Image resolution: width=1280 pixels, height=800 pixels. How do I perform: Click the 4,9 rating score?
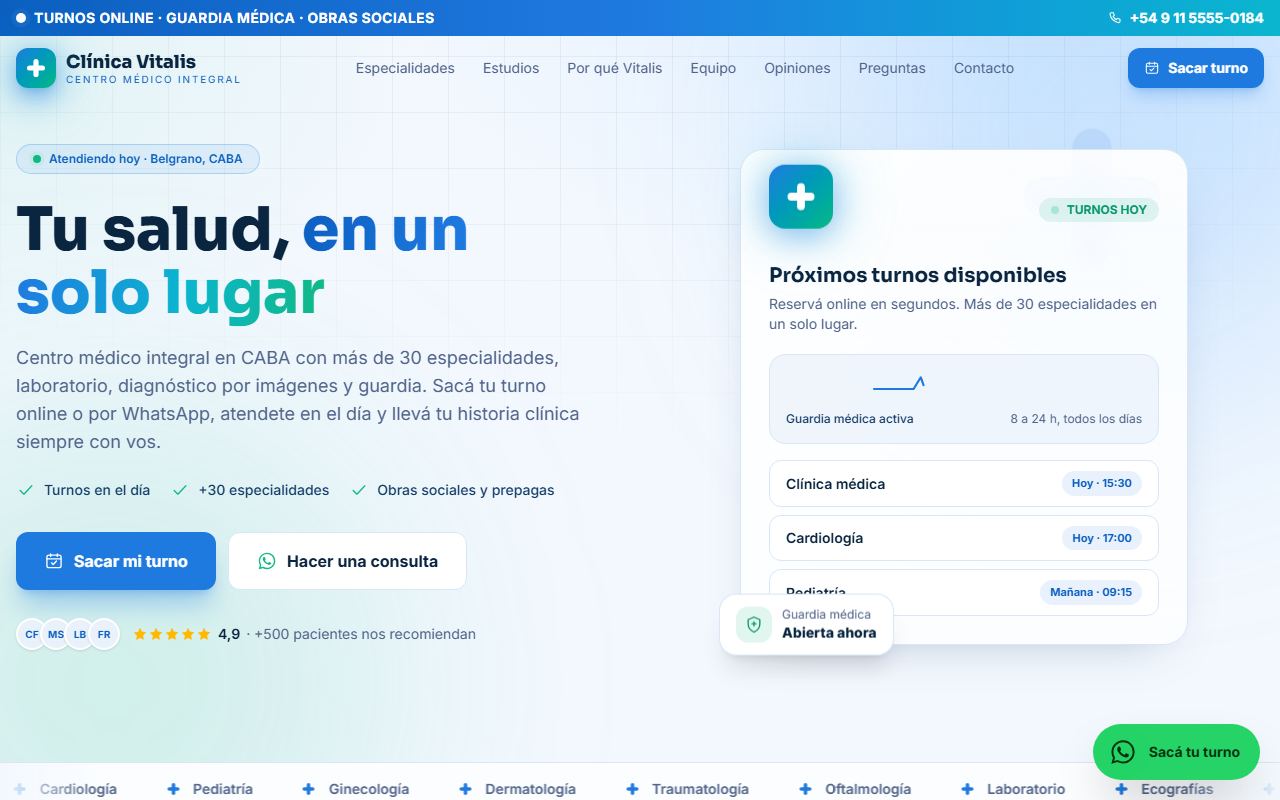point(229,634)
